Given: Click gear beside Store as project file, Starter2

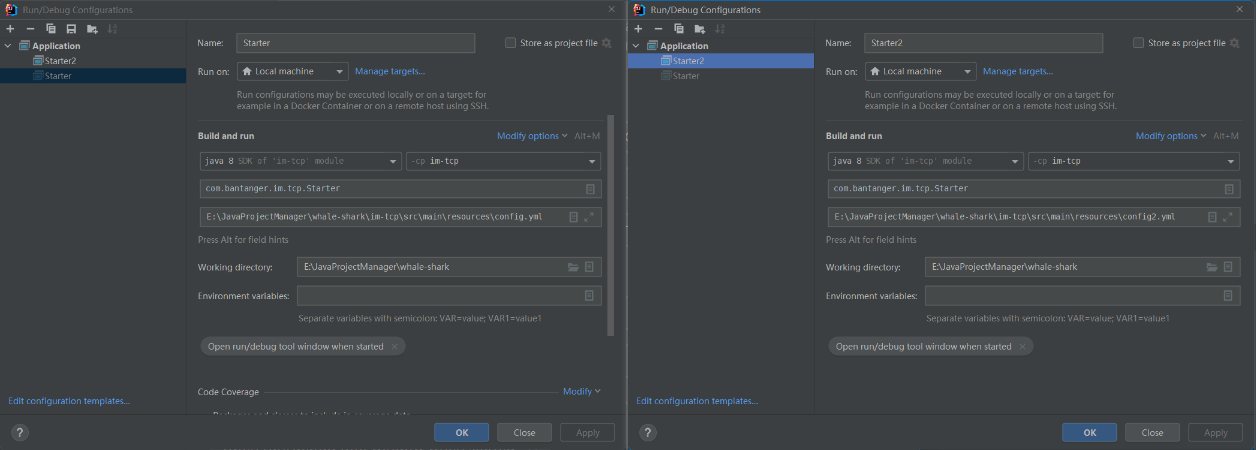Looking at the screenshot, I should coord(1234,43).
